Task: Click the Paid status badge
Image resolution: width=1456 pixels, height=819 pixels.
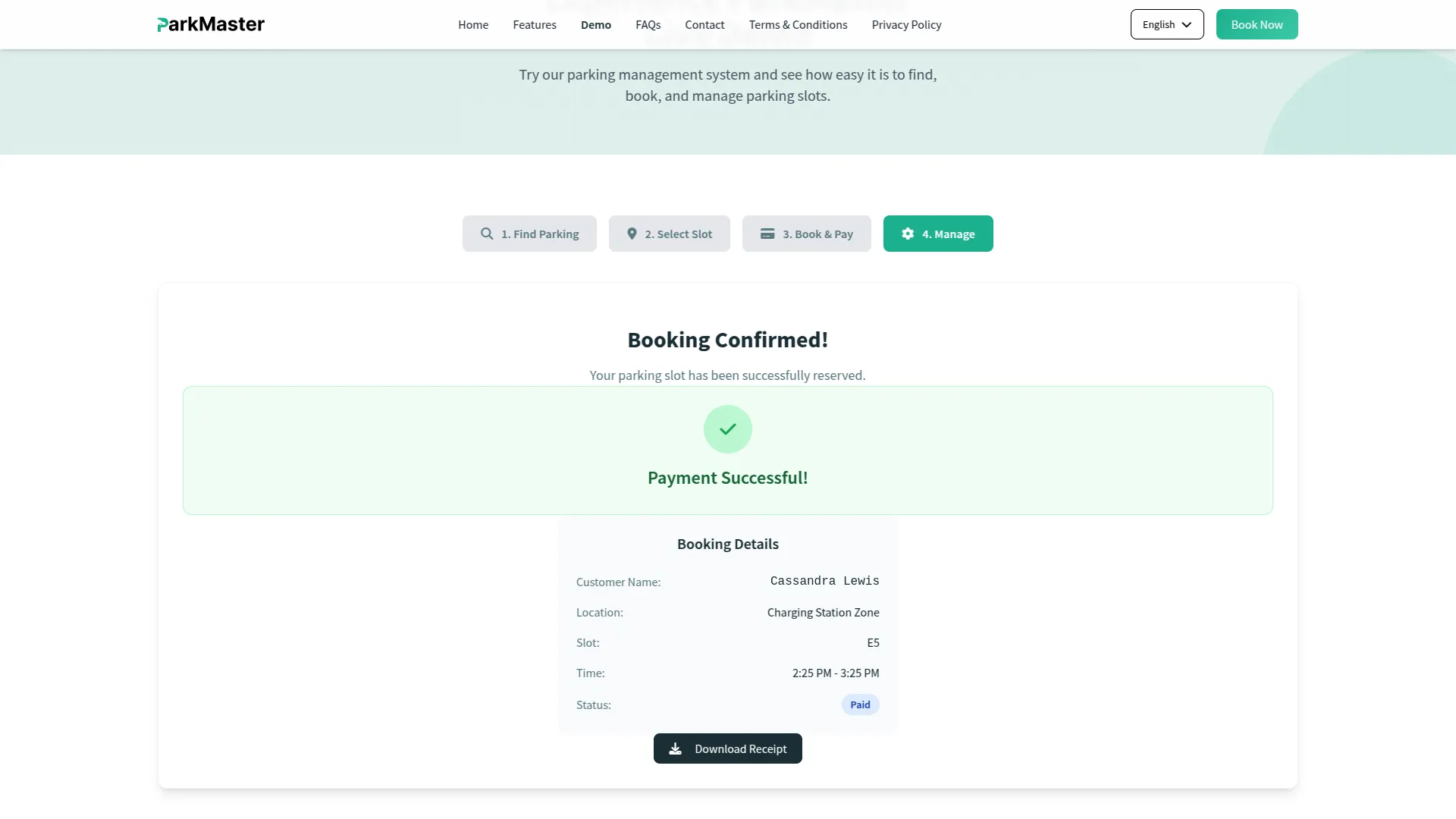Action: (860, 704)
